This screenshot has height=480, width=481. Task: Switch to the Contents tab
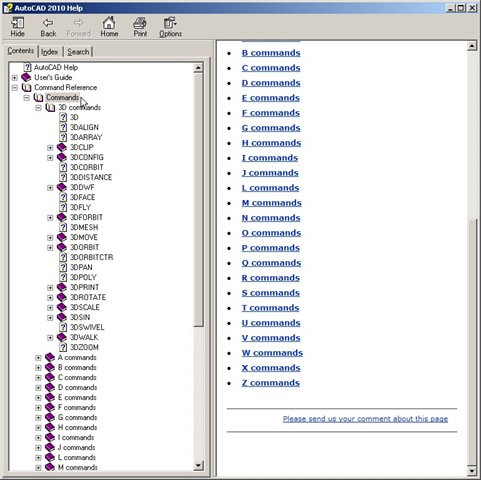[21, 51]
